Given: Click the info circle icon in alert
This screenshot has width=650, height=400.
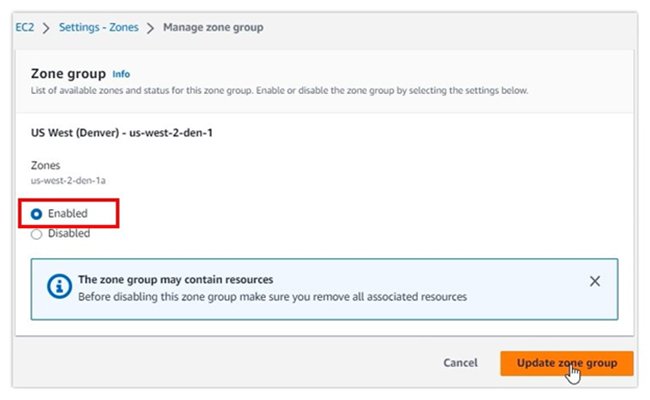Looking at the screenshot, I should pyautogui.click(x=57, y=288).
